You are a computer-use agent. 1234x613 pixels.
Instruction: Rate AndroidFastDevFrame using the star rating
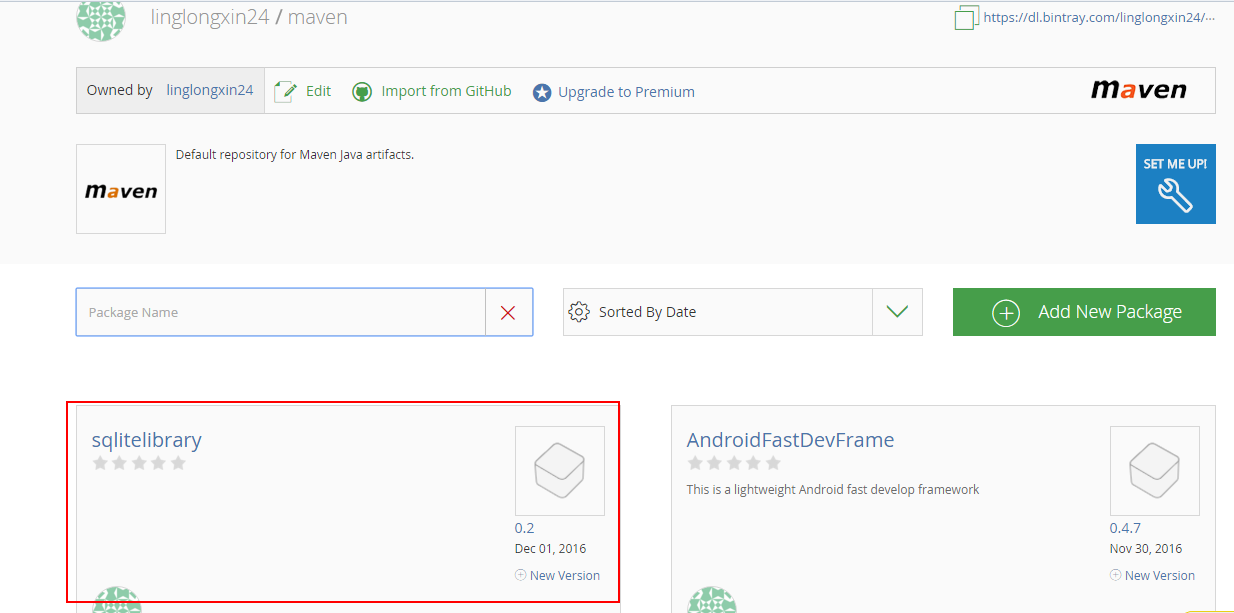[734, 463]
